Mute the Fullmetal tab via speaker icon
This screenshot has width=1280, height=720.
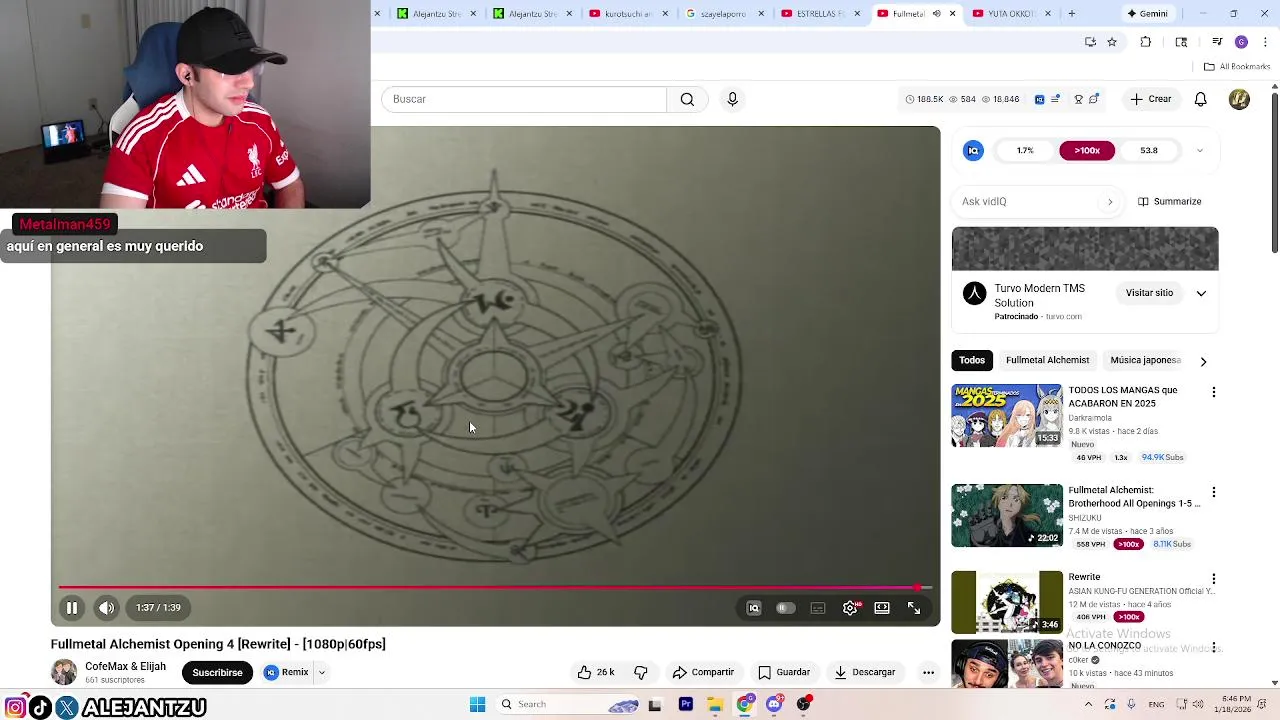pyautogui.click(x=936, y=13)
